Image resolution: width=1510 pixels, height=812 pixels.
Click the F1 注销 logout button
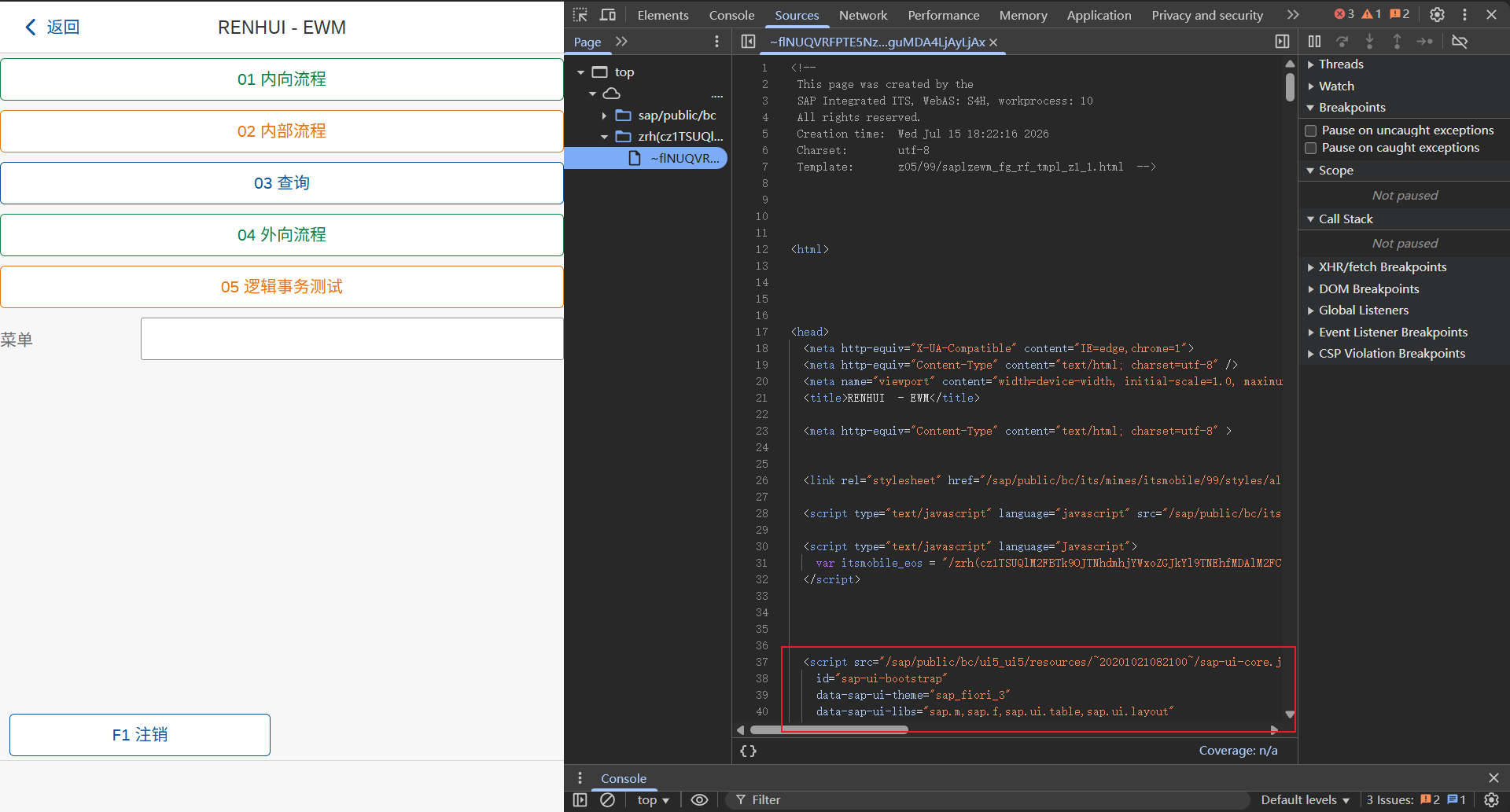(x=140, y=735)
